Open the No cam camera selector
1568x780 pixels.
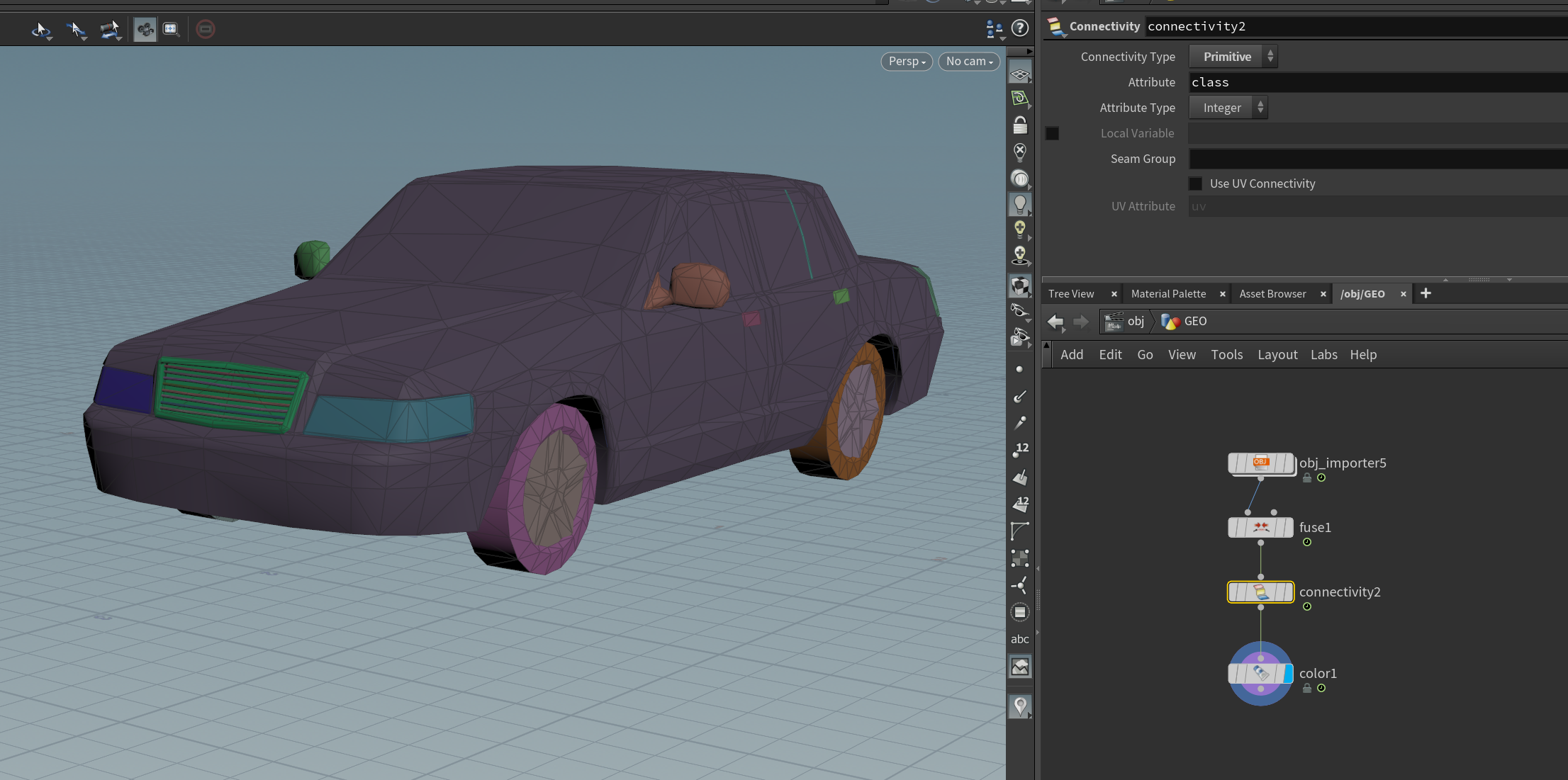pos(968,62)
